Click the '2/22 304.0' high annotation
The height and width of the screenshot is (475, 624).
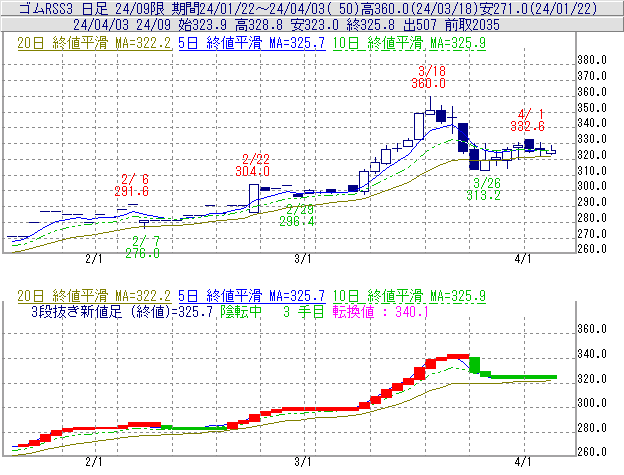(x=253, y=165)
